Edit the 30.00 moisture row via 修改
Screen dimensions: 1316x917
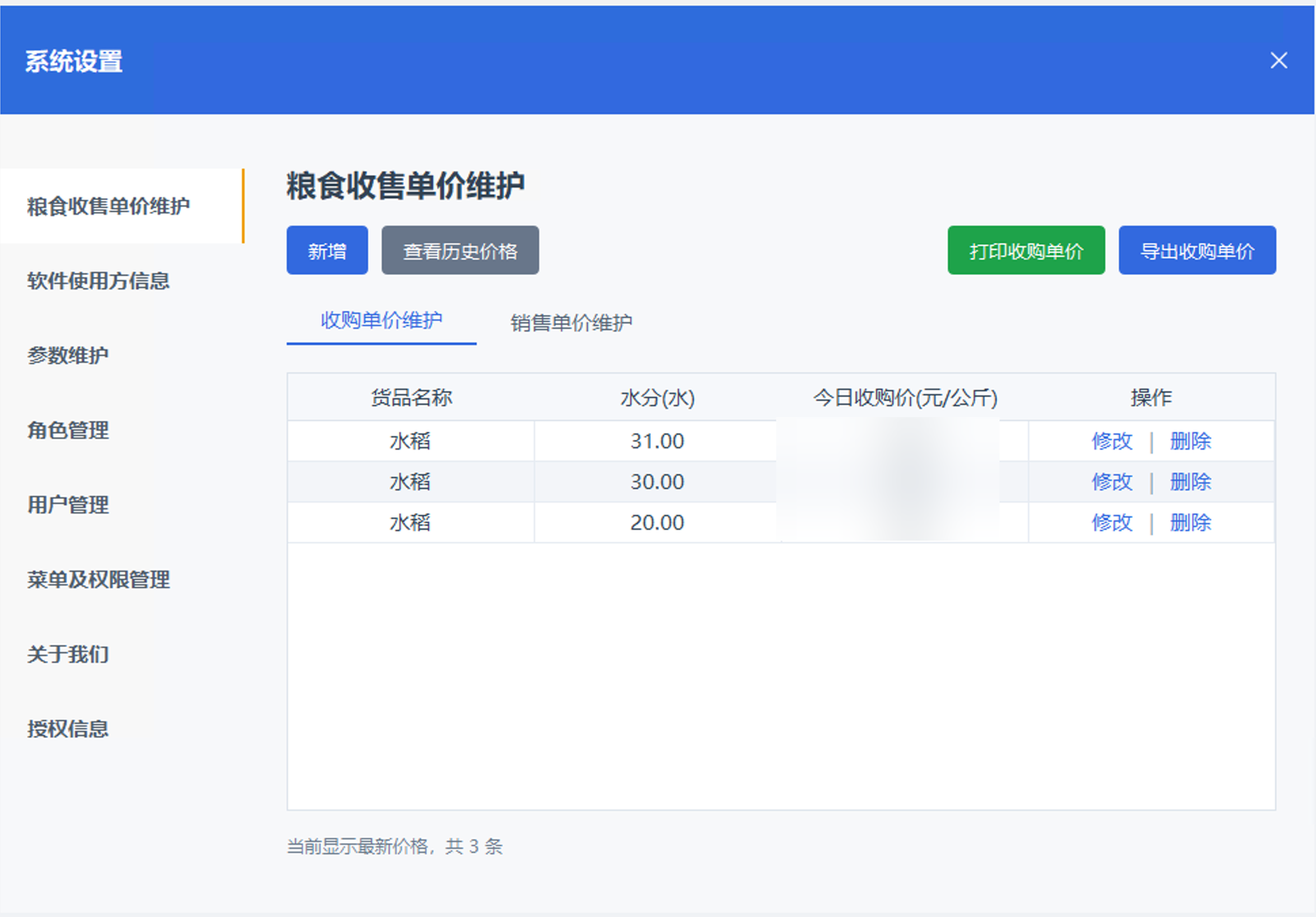coord(1112,482)
